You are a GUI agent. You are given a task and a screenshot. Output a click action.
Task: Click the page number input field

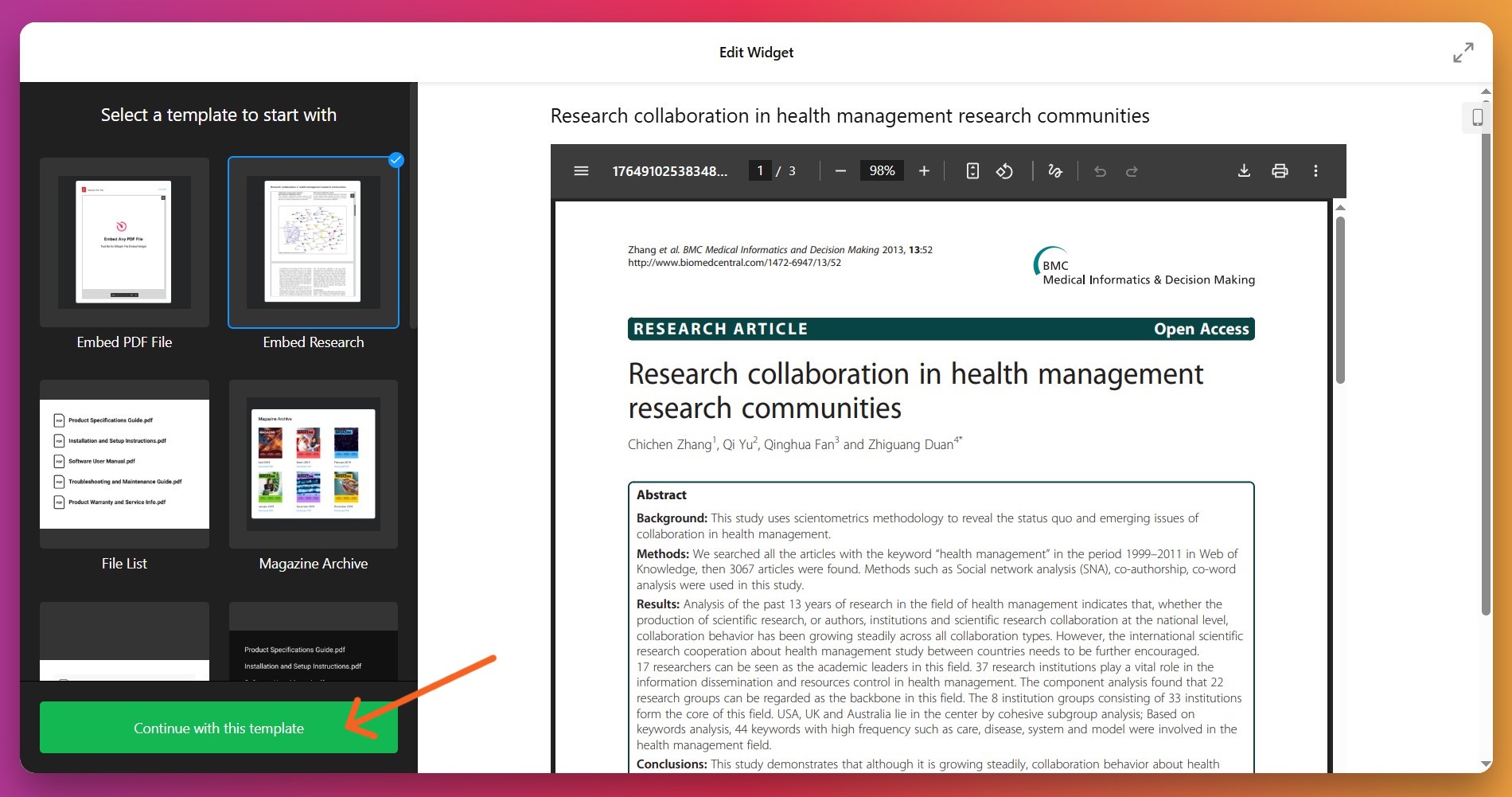tap(760, 171)
